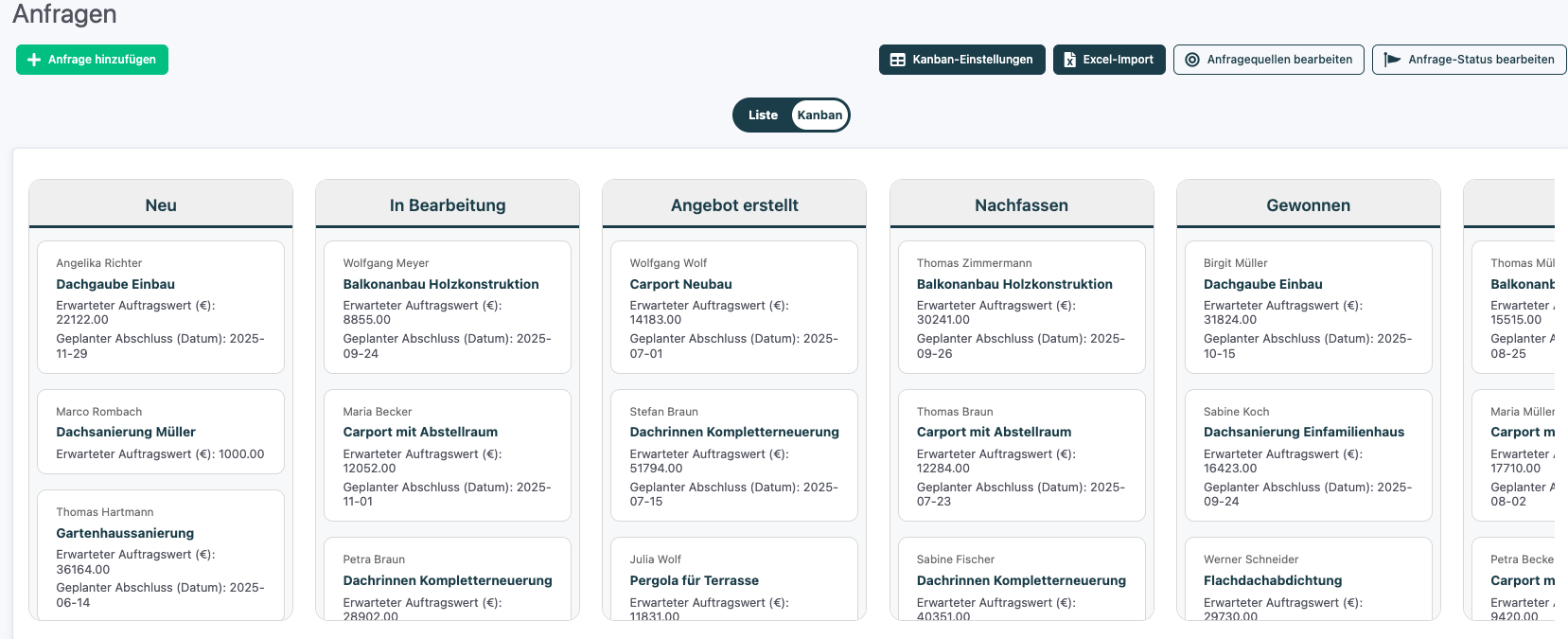This screenshot has height=639, width=1568.
Task: Open Wolfgang Wolf's Carport Neubau card
Action: tap(734, 307)
